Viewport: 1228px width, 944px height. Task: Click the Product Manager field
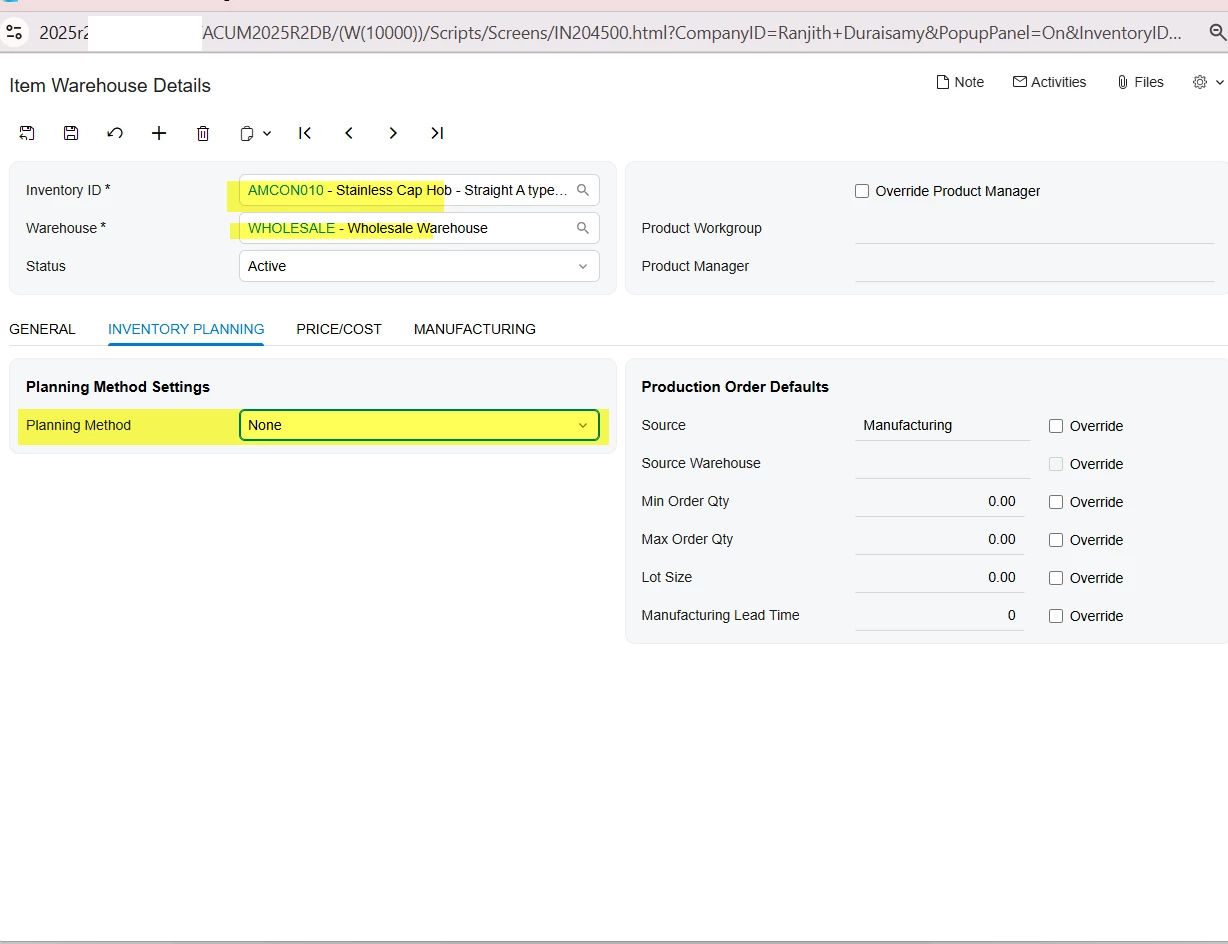[x=1035, y=266]
